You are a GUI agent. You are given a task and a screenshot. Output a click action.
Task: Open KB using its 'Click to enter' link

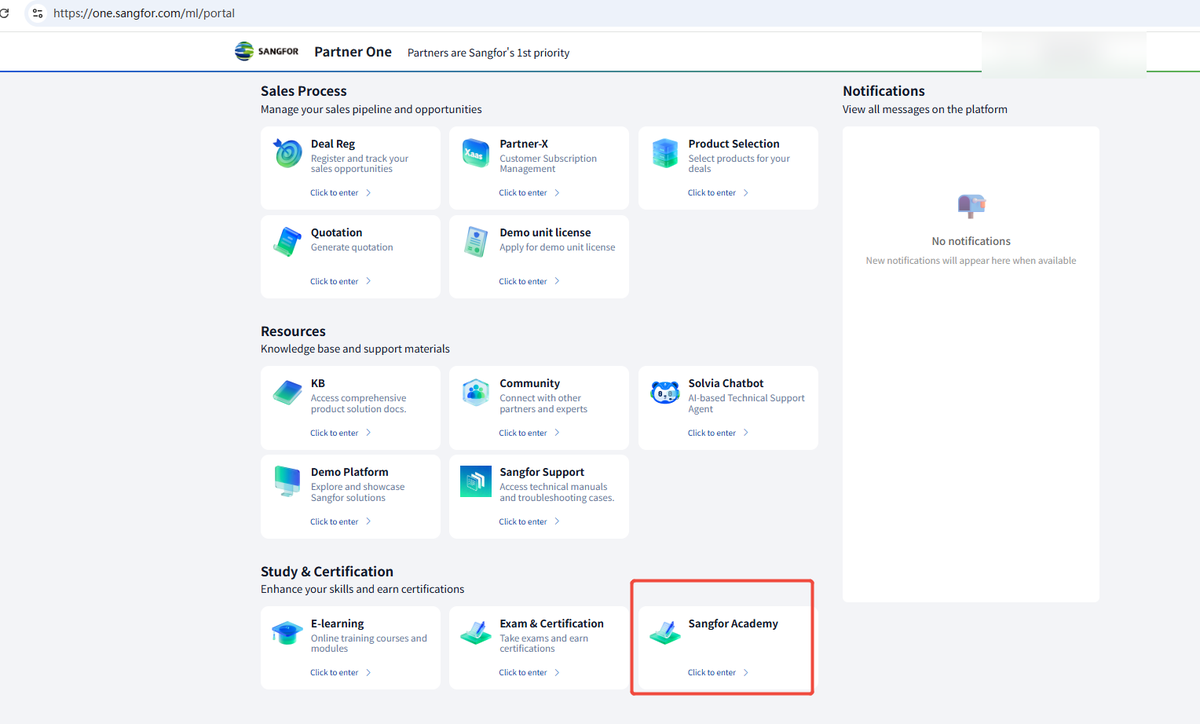340,433
